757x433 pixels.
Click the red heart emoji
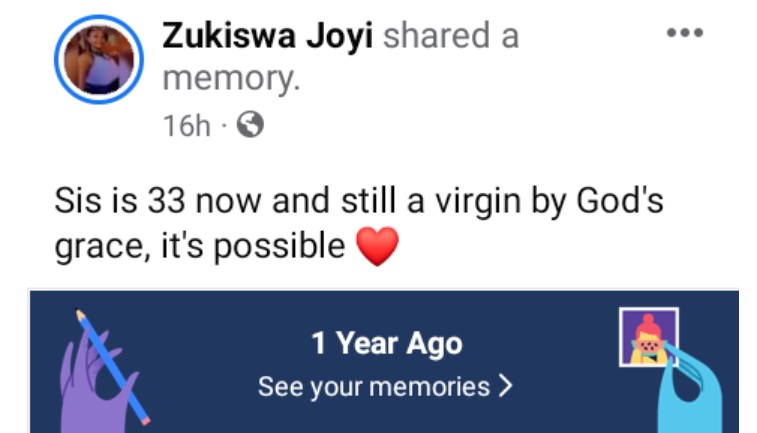[x=376, y=246]
